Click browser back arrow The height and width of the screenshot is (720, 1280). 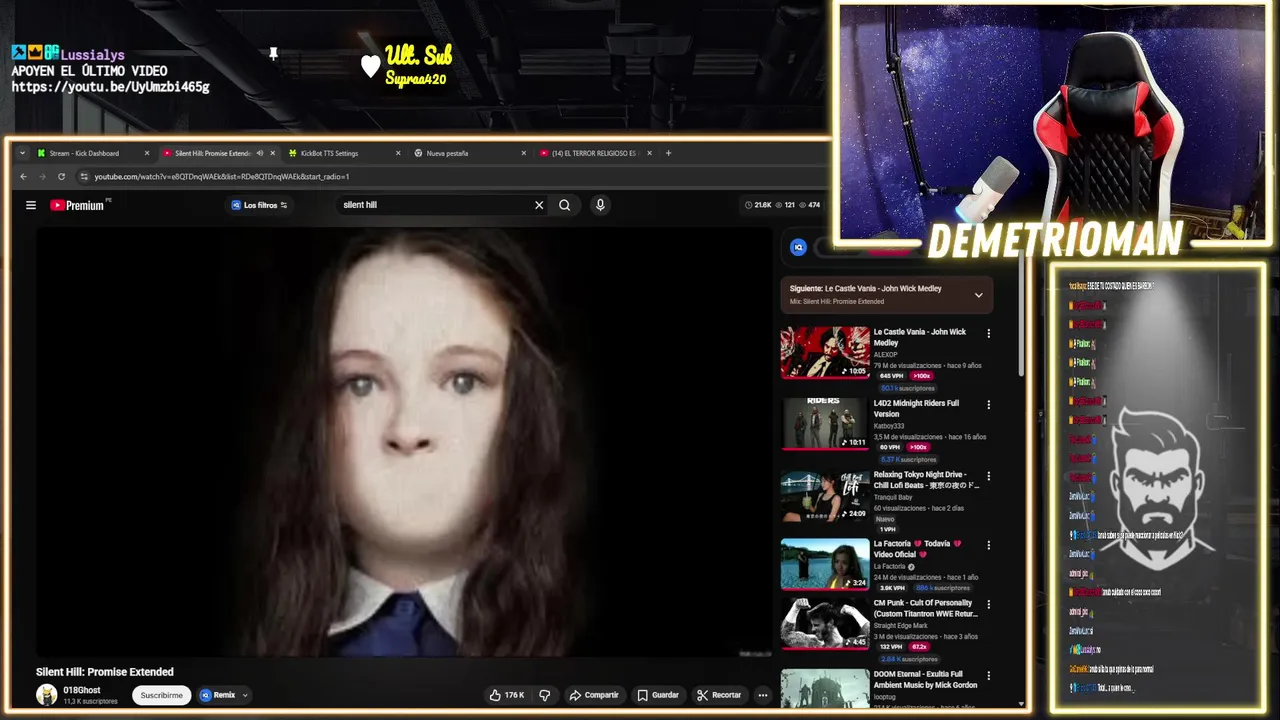pyautogui.click(x=24, y=176)
